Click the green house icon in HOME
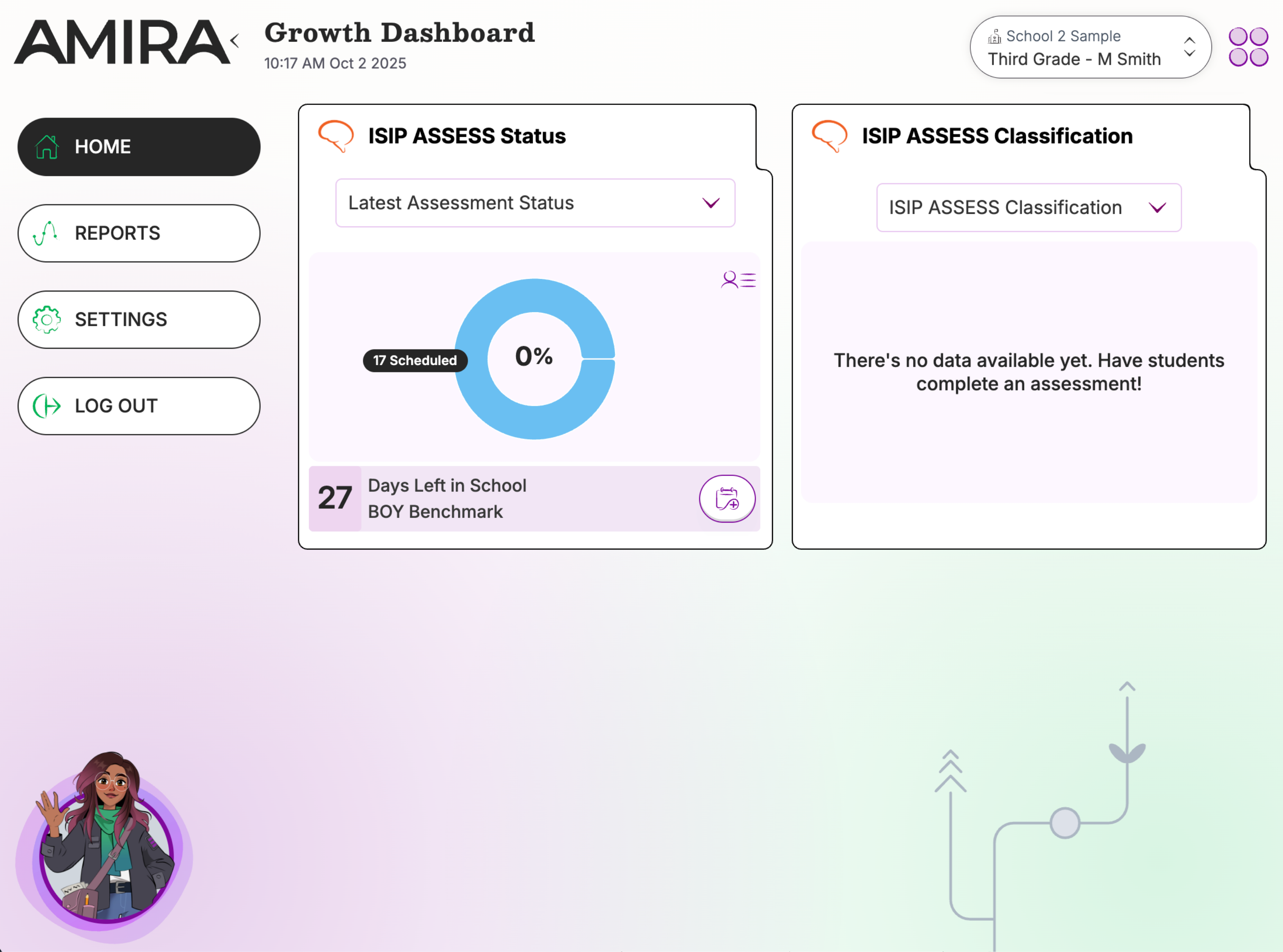 47,147
